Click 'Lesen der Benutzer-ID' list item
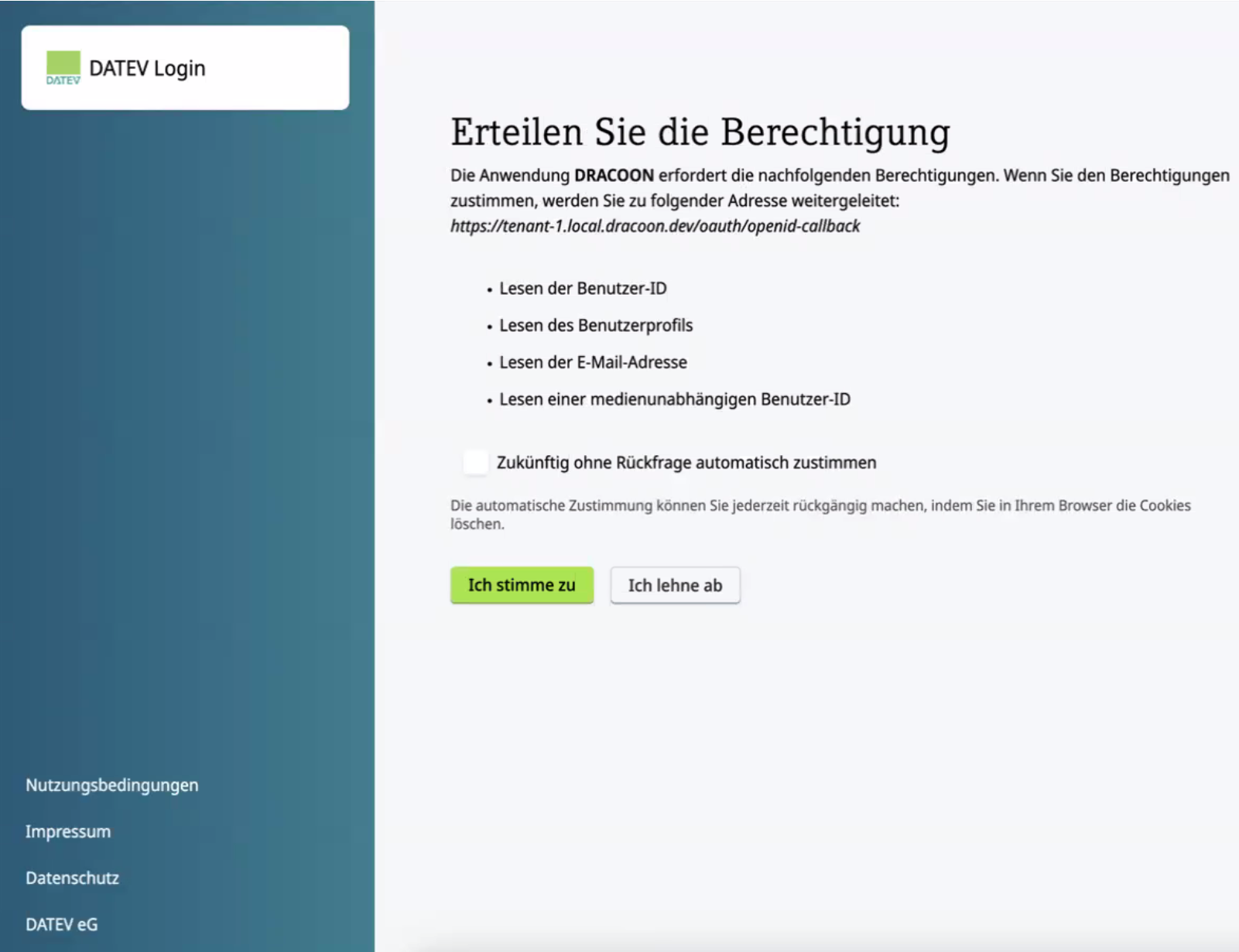 (x=583, y=289)
